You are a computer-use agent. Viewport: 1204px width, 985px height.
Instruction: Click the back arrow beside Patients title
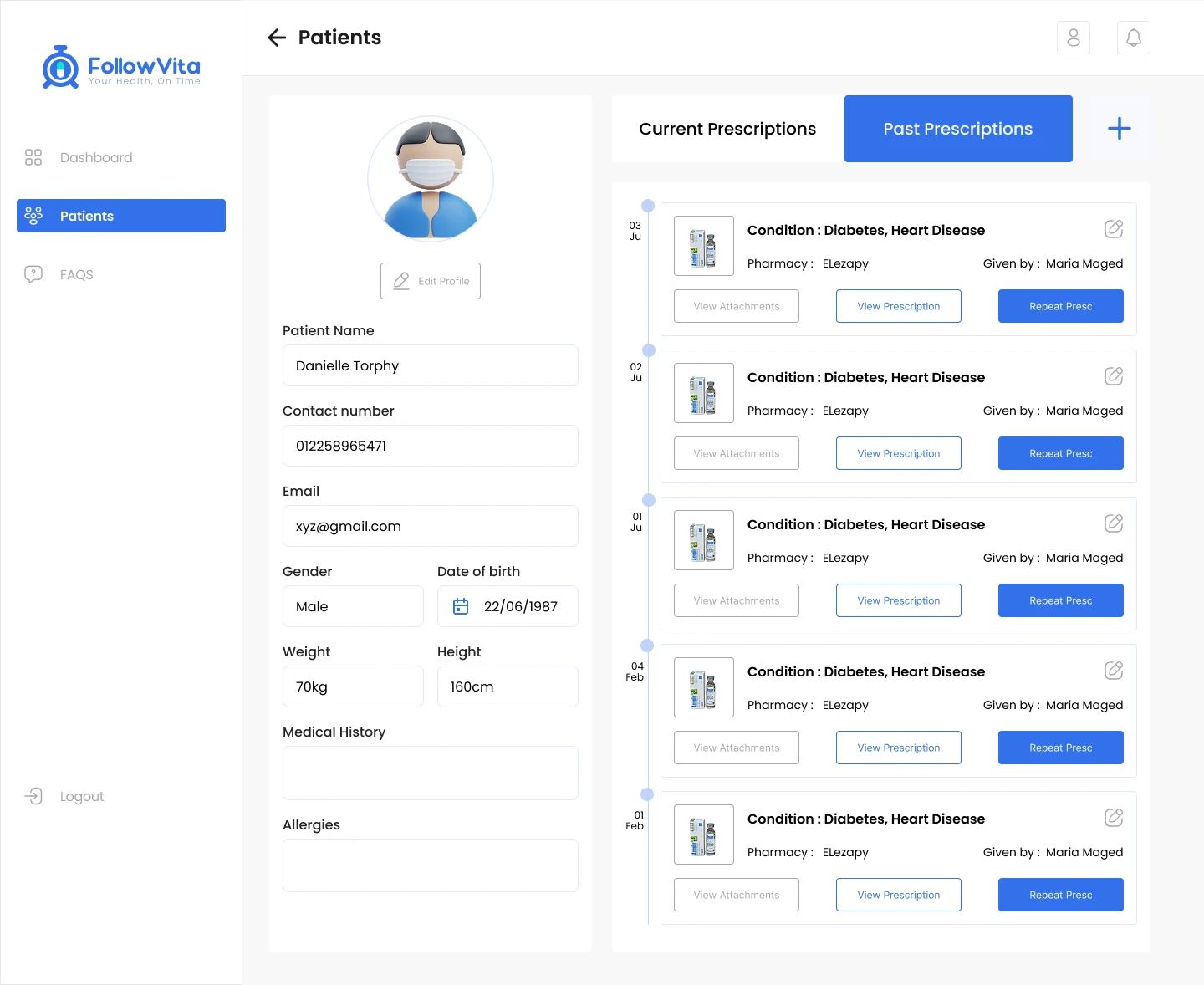[x=277, y=38]
